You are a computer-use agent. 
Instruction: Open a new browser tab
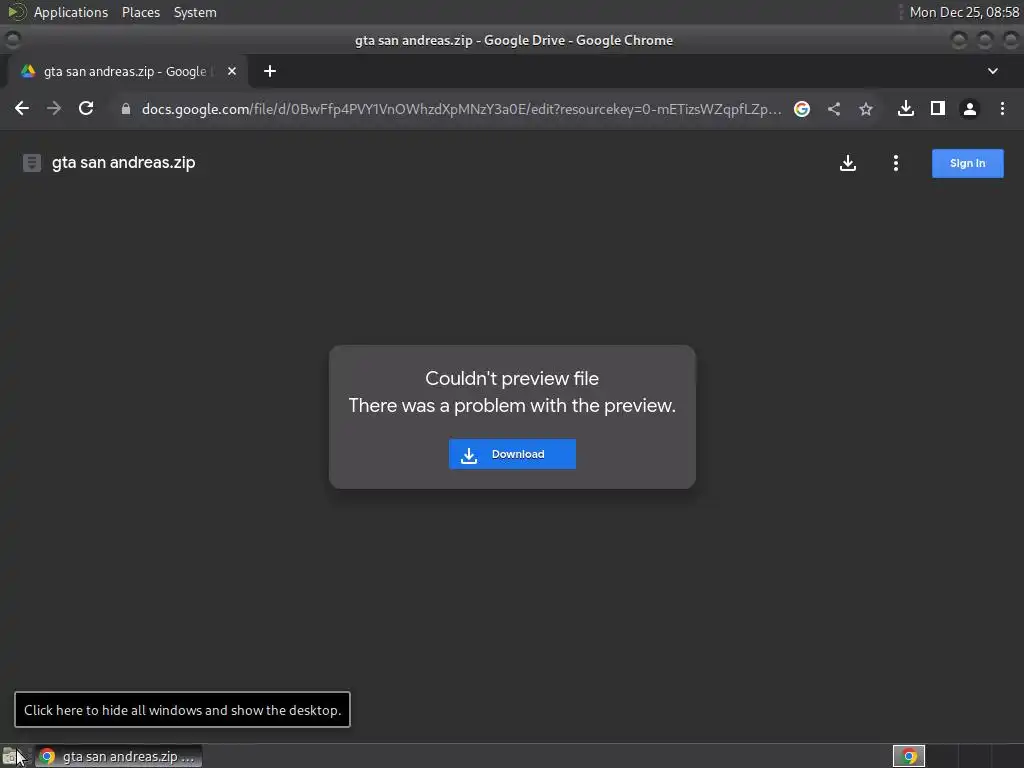(270, 71)
